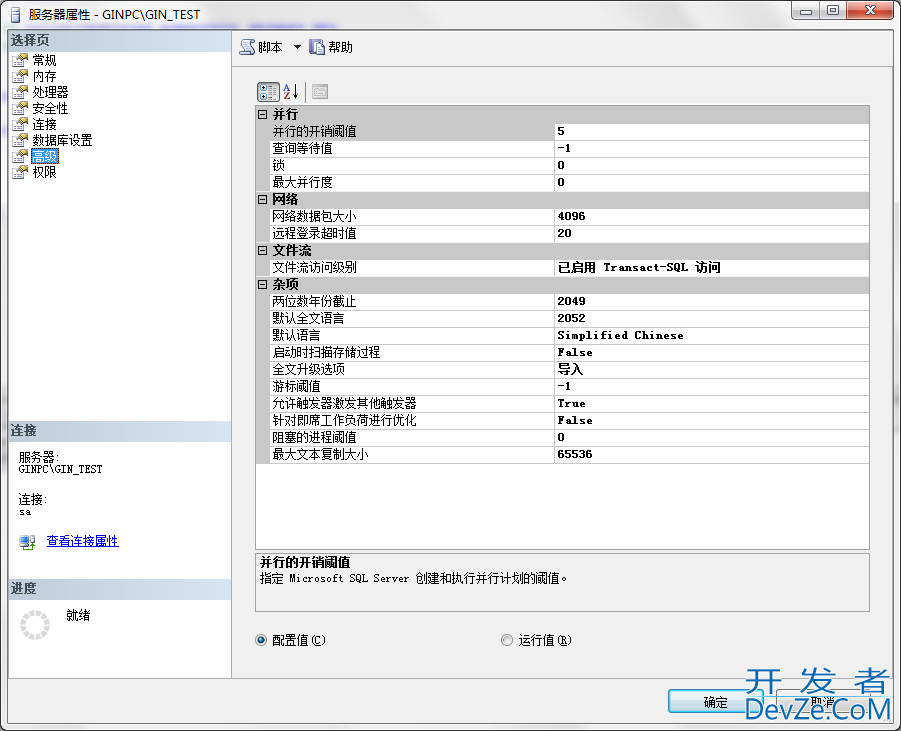Collapse the 文件流 category
The height and width of the screenshot is (731, 901).
pos(263,251)
